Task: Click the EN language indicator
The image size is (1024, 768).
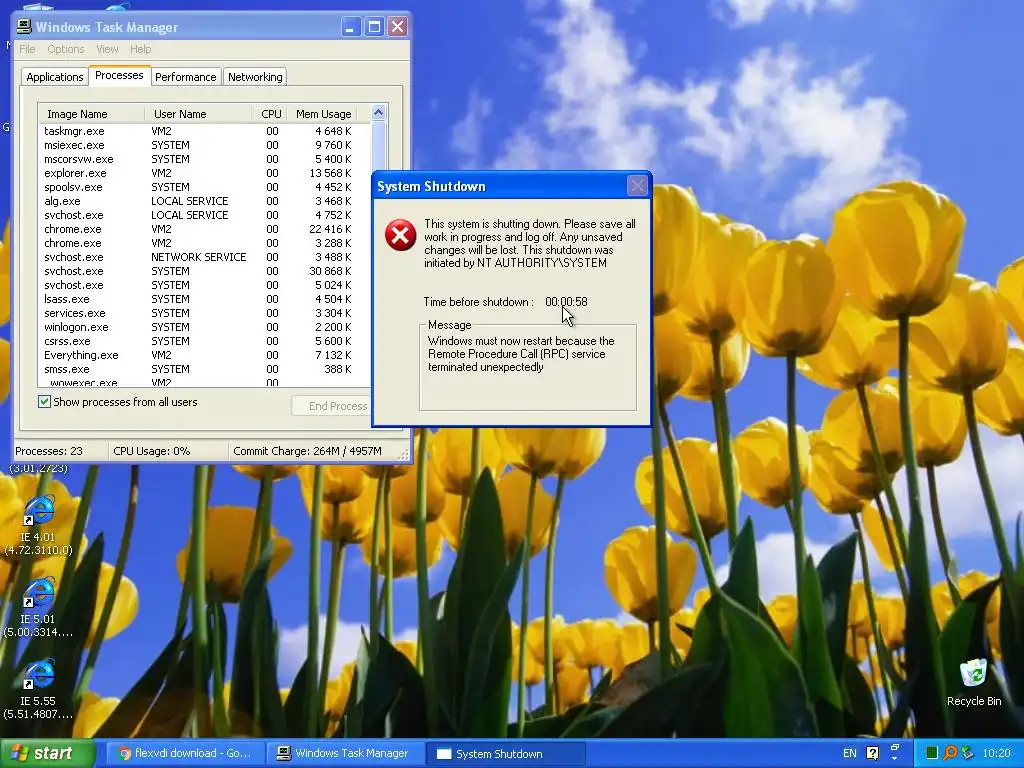Action: point(850,753)
